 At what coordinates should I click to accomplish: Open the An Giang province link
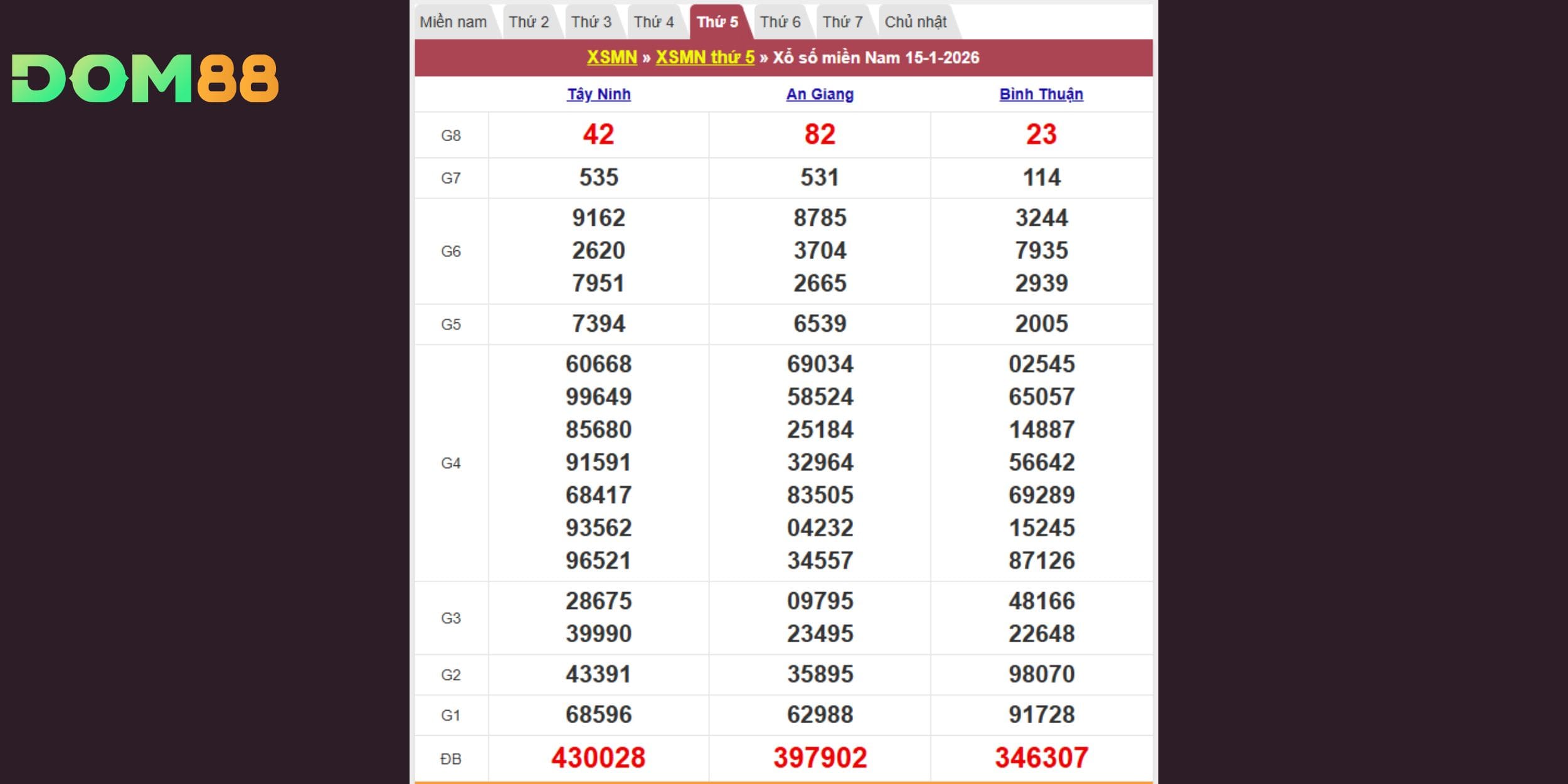820,94
